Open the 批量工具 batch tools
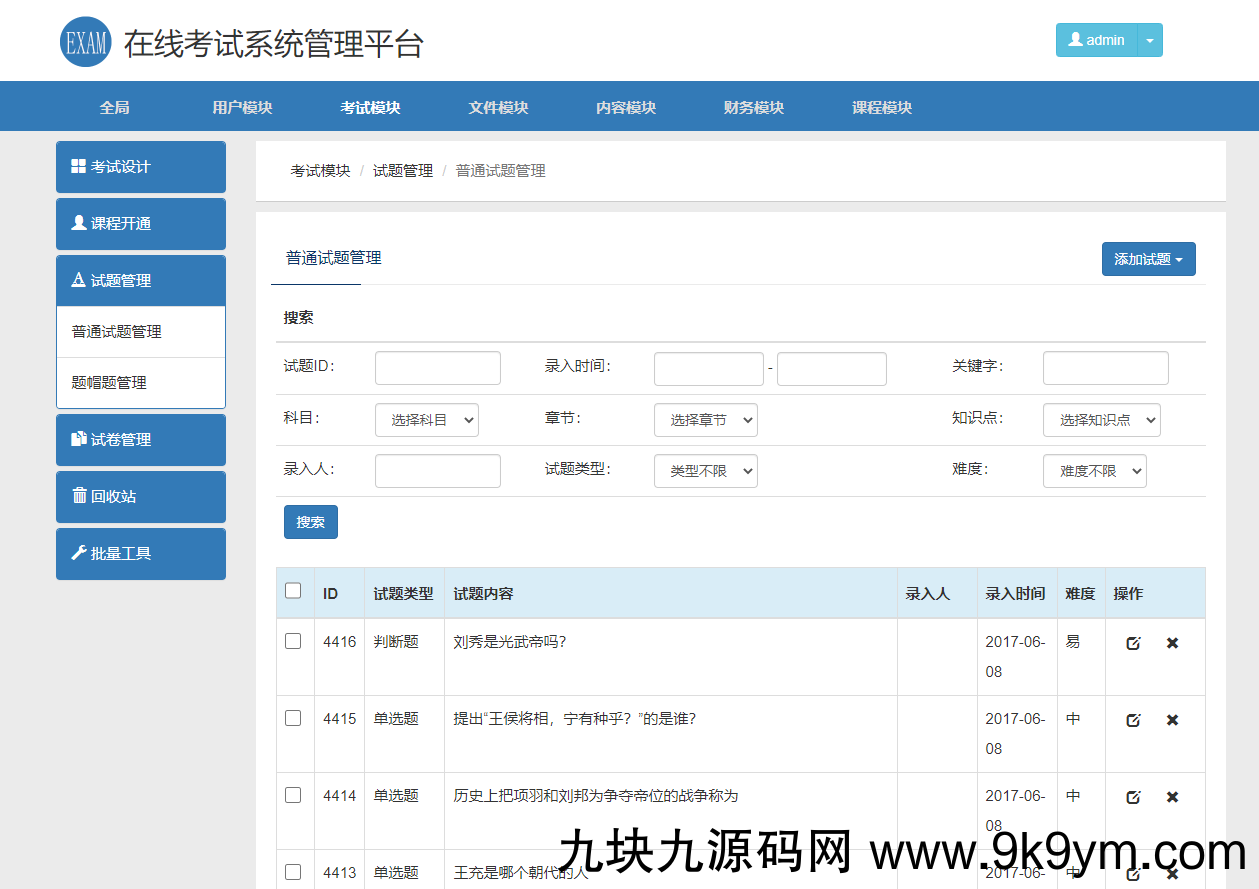Viewport: 1259px width, 889px height. click(140, 554)
